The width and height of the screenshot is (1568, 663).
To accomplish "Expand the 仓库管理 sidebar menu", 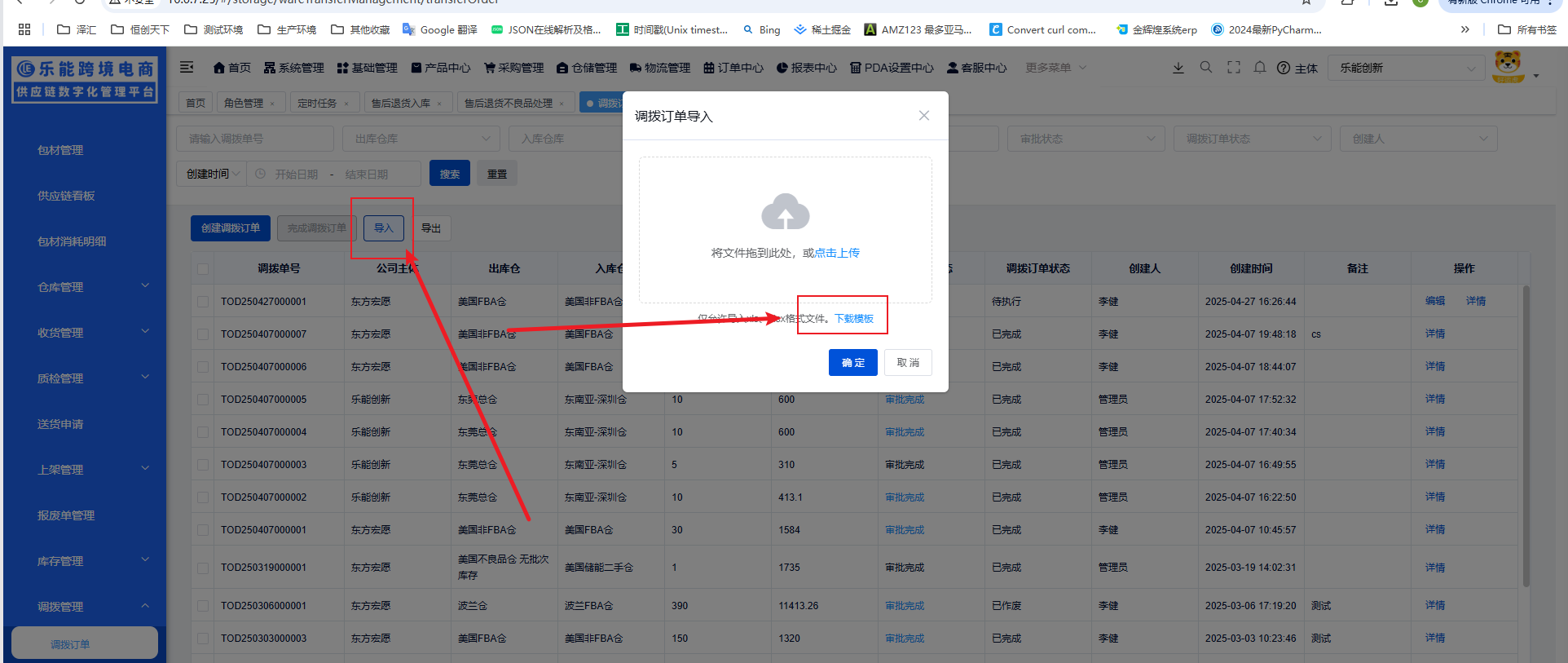I will pos(85,287).
